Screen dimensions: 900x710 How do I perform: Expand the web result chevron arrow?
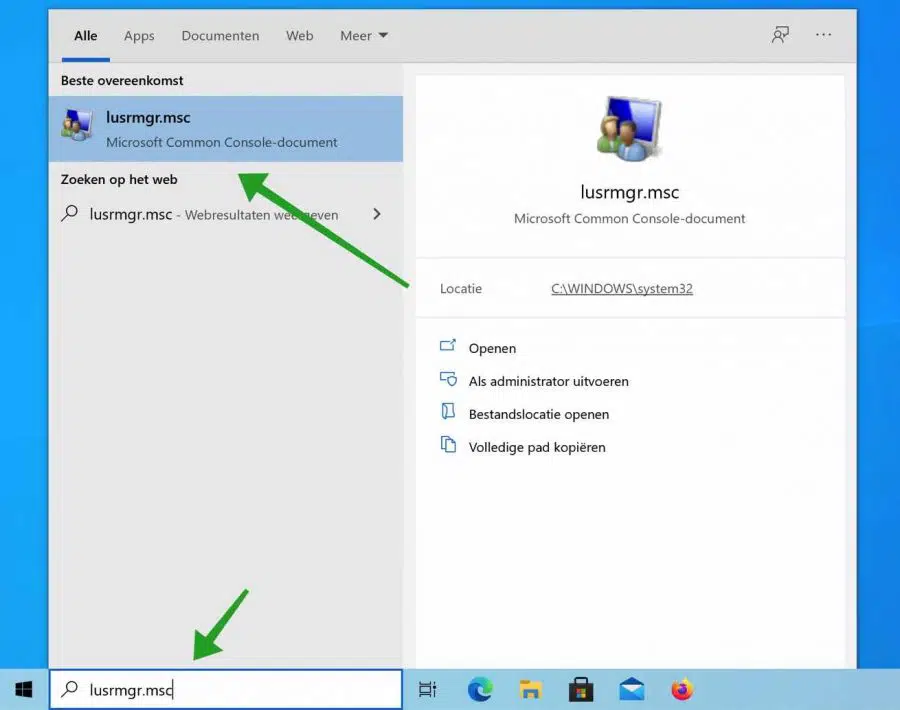point(377,214)
